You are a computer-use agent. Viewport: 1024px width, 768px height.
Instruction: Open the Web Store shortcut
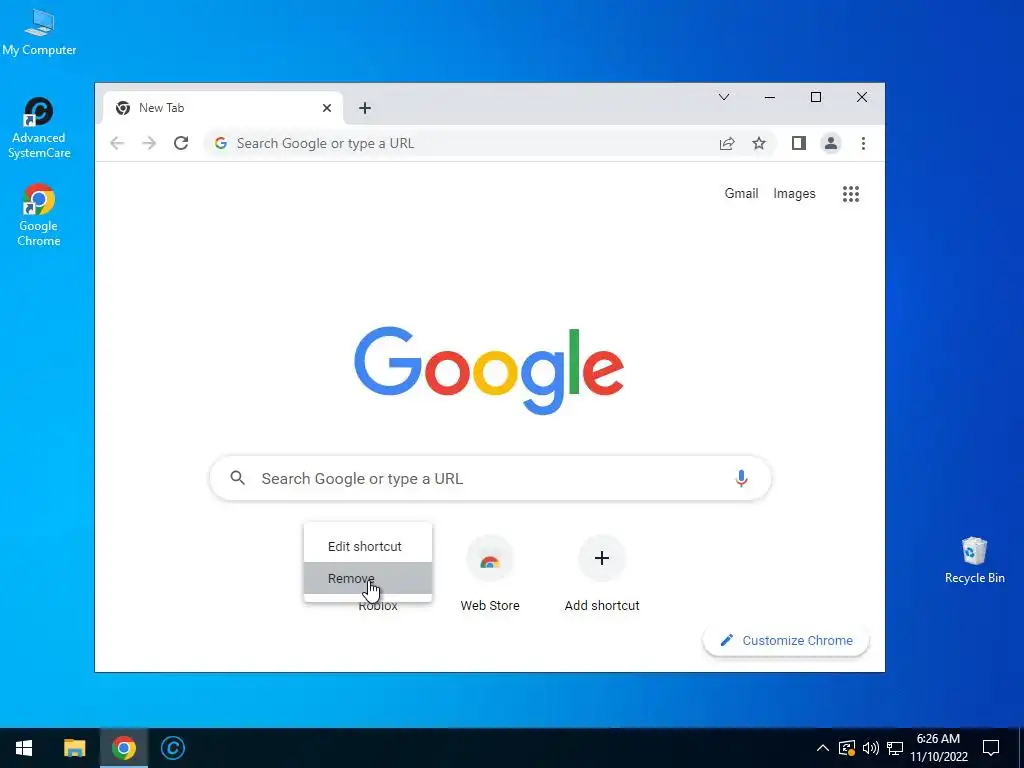click(x=490, y=573)
